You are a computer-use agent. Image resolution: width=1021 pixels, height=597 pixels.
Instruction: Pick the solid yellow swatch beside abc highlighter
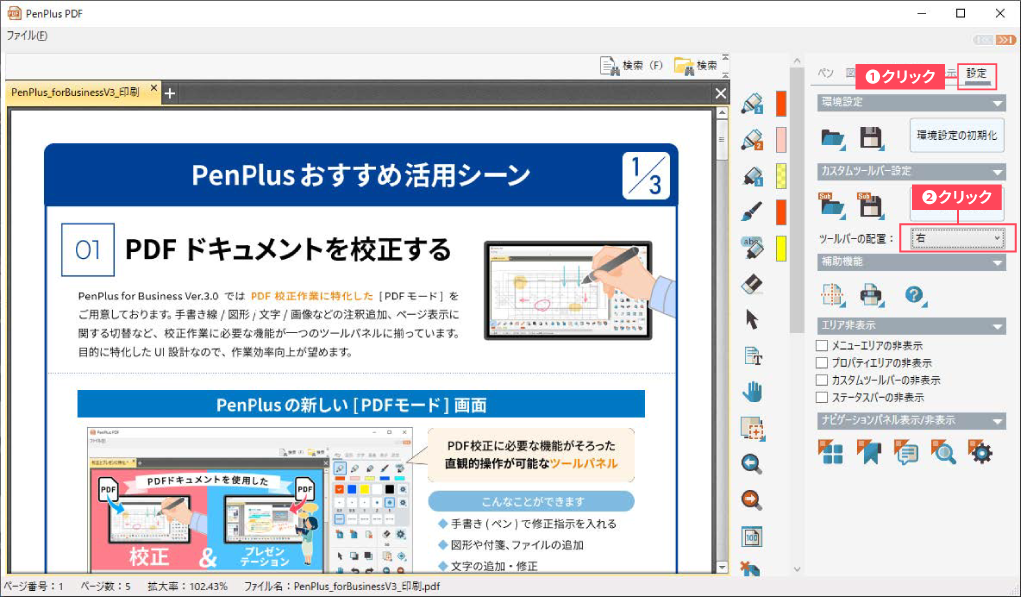point(781,249)
